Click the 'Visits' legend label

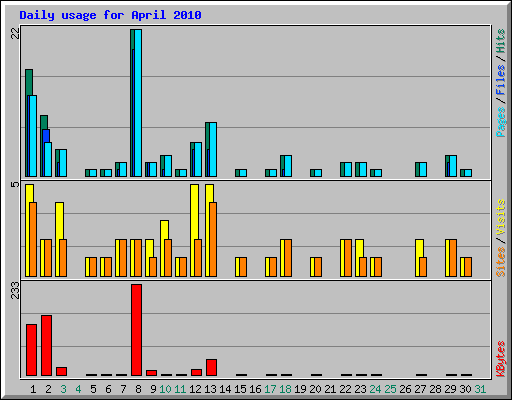coord(500,217)
